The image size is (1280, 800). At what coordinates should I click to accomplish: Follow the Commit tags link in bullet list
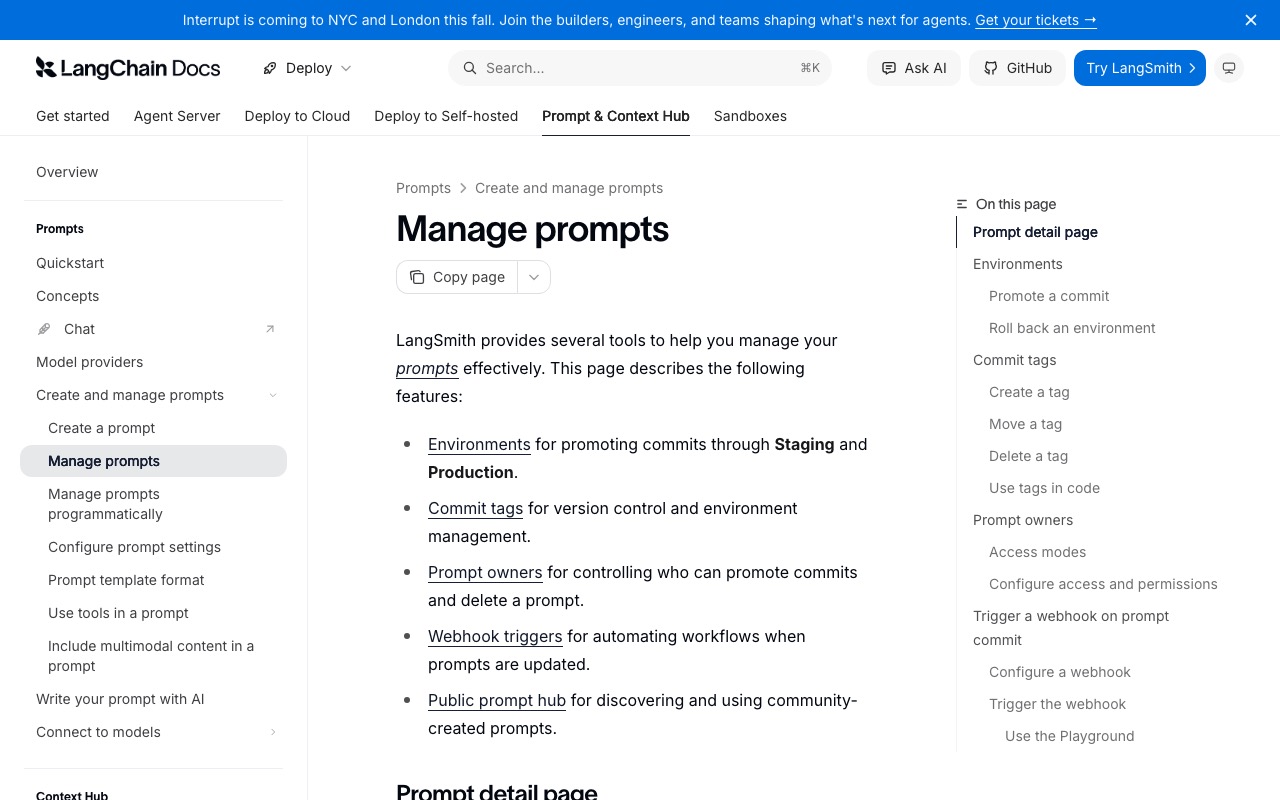475,508
